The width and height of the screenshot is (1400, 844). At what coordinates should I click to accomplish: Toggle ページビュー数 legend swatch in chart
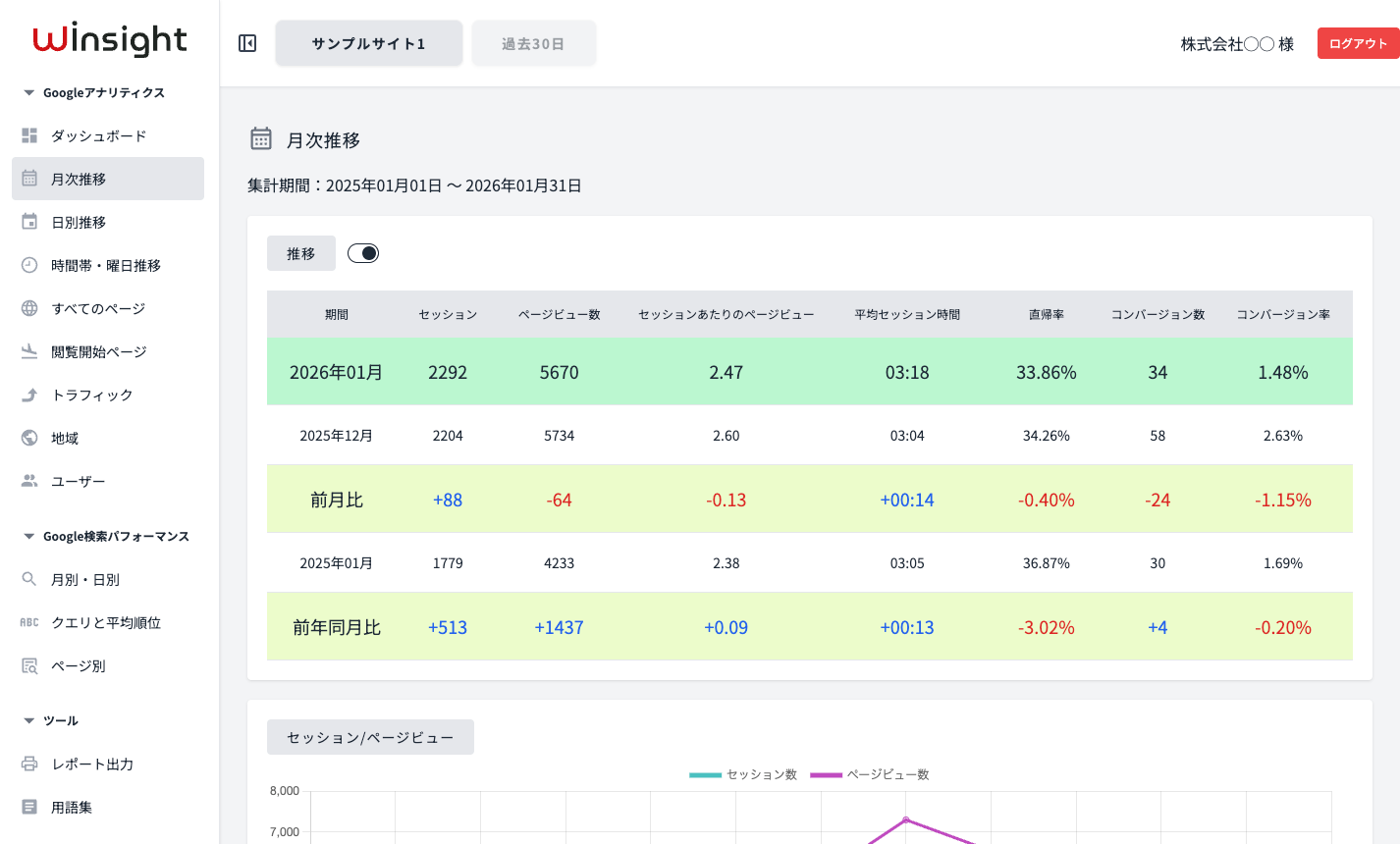827,774
